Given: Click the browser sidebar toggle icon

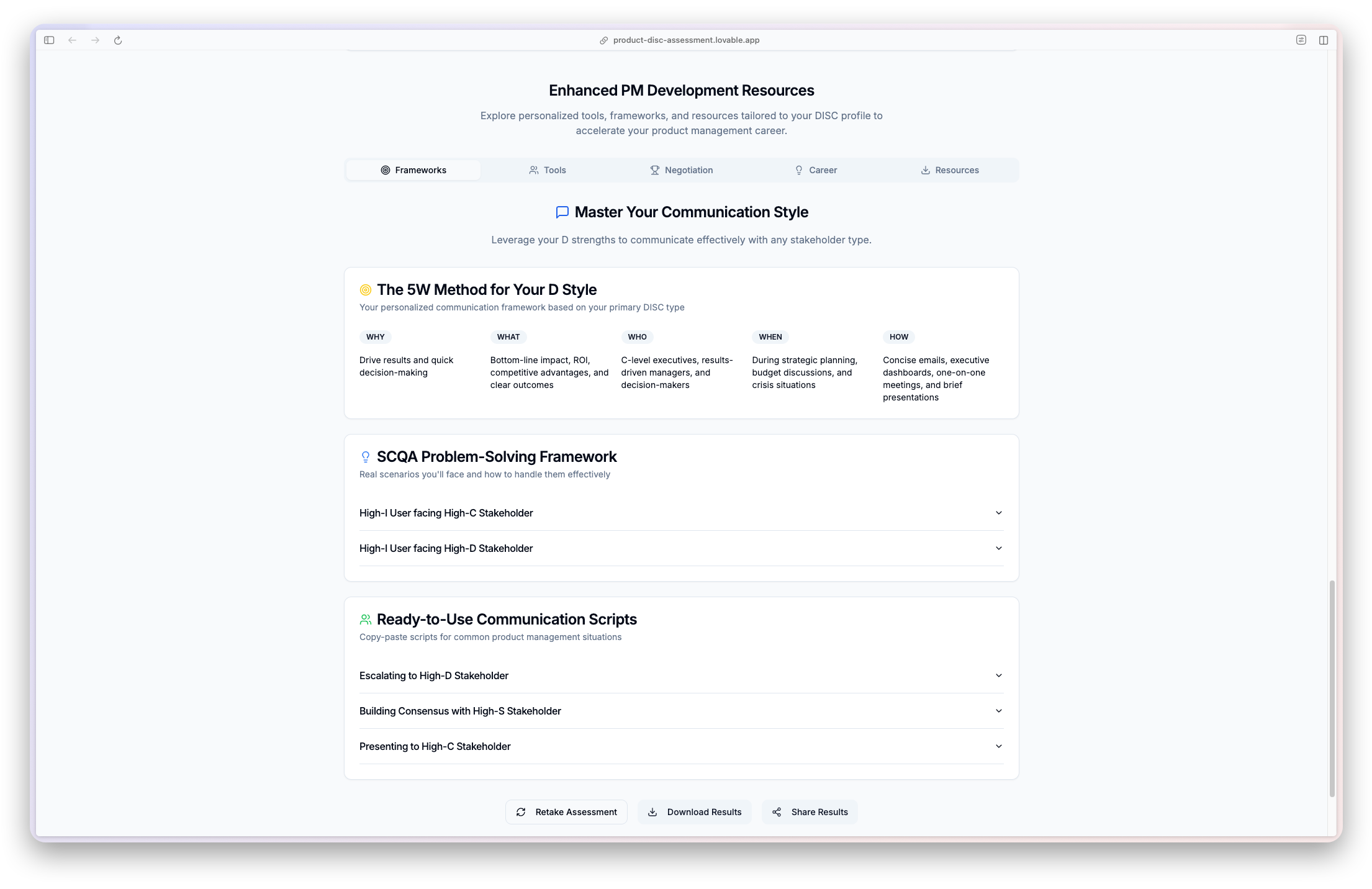Looking at the screenshot, I should [x=49, y=40].
